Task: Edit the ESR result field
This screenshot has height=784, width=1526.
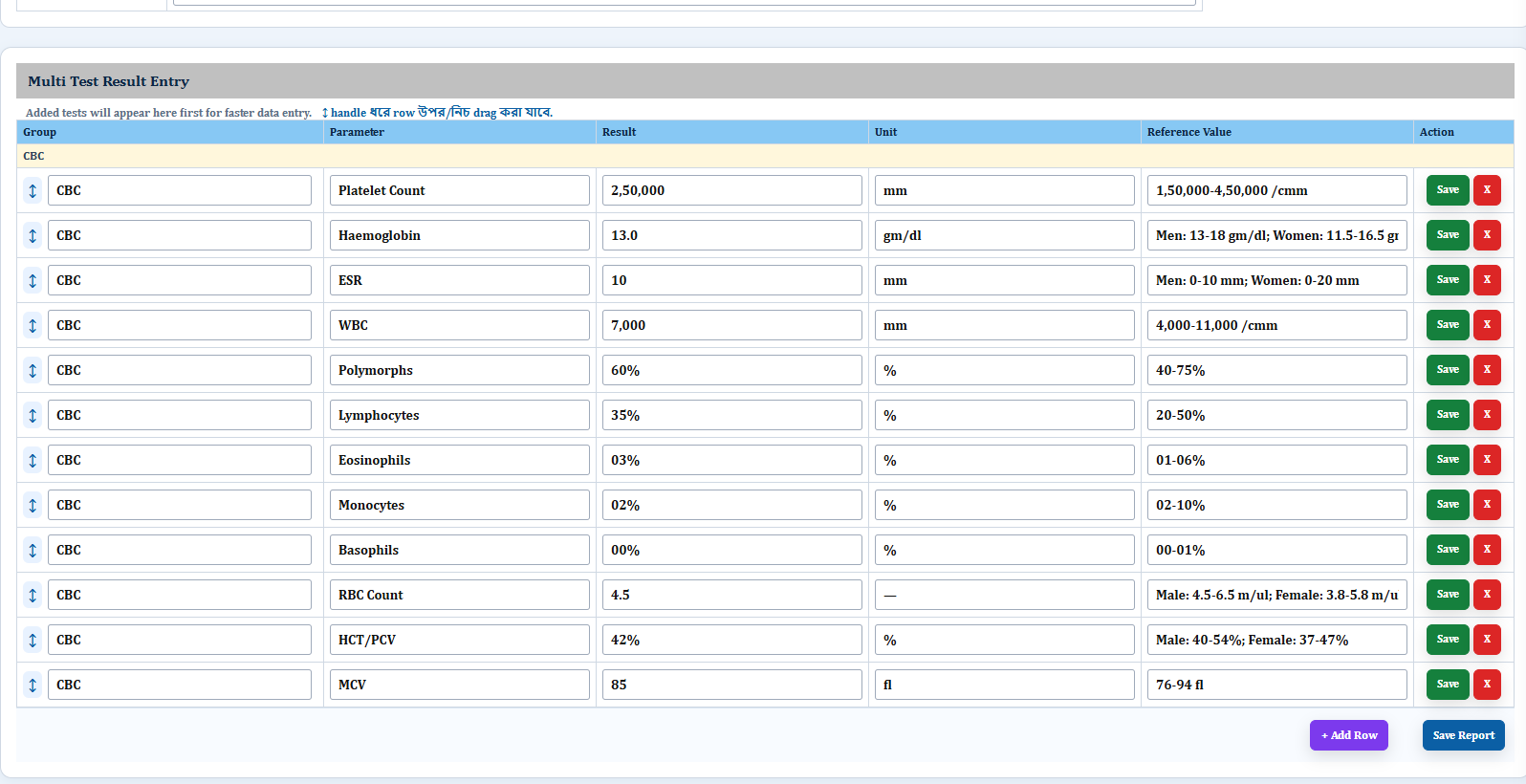Action: (x=732, y=280)
